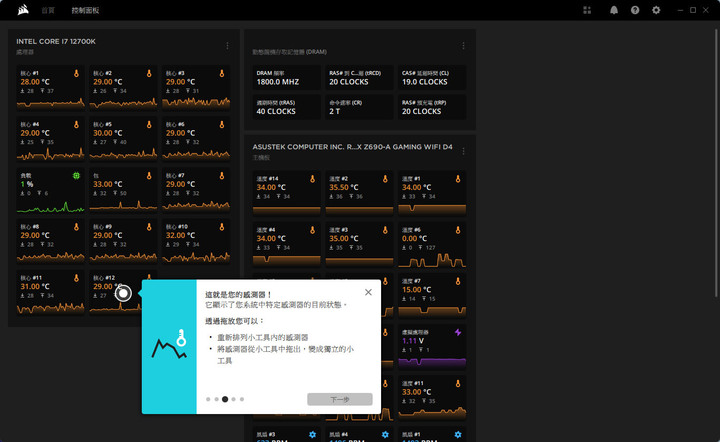Click the core #7 thermometer icon
The height and width of the screenshot is (442, 720).
pyautogui.click(x=222, y=176)
